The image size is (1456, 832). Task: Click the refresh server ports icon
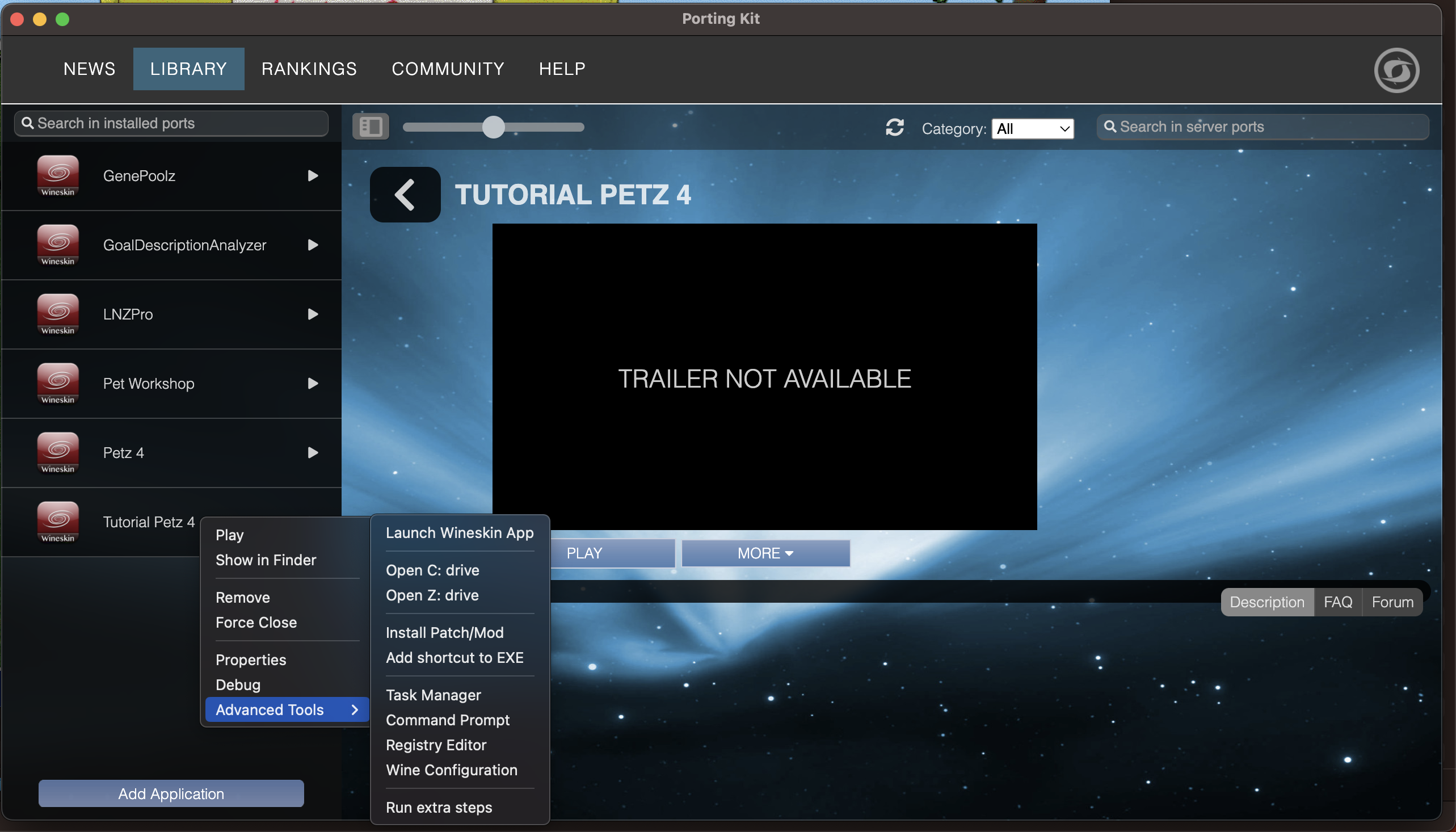coord(894,128)
